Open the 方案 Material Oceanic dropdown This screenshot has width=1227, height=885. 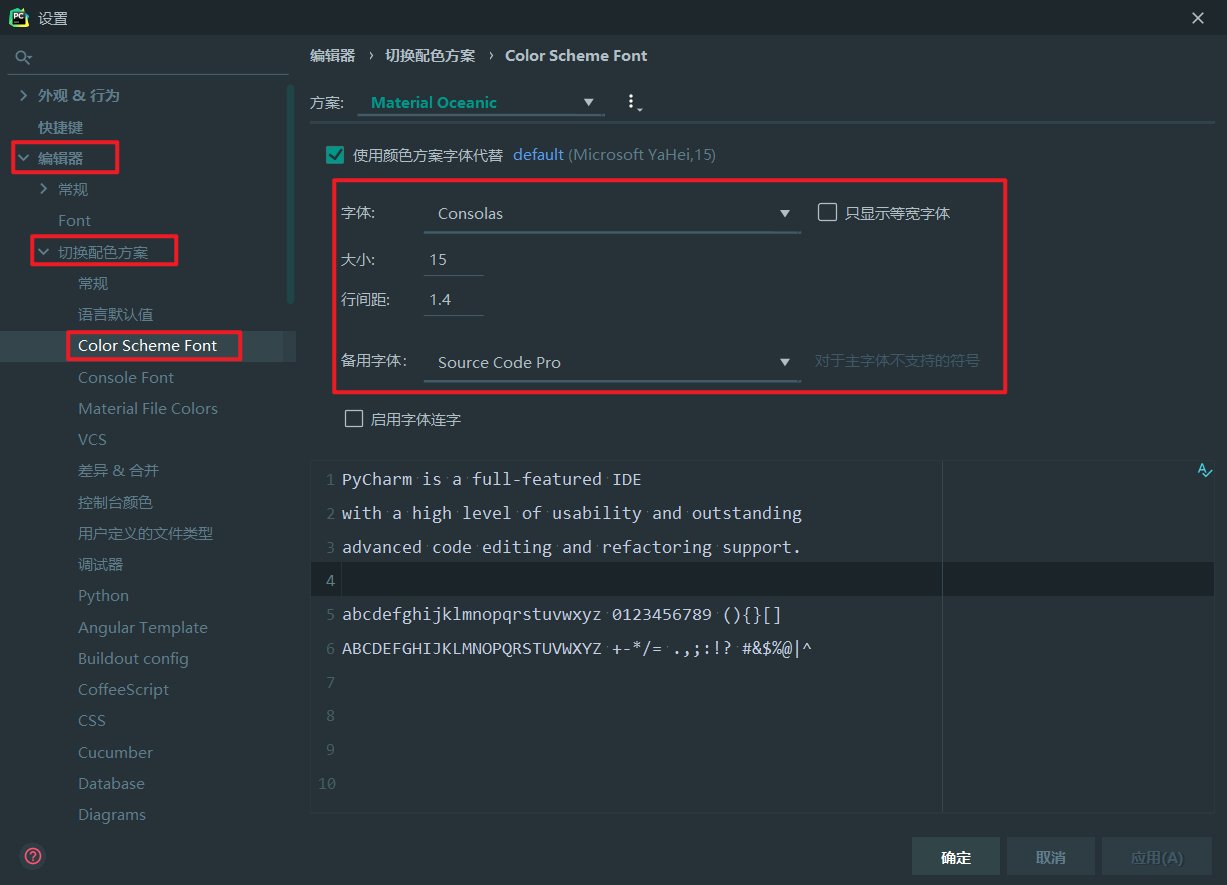click(x=481, y=102)
